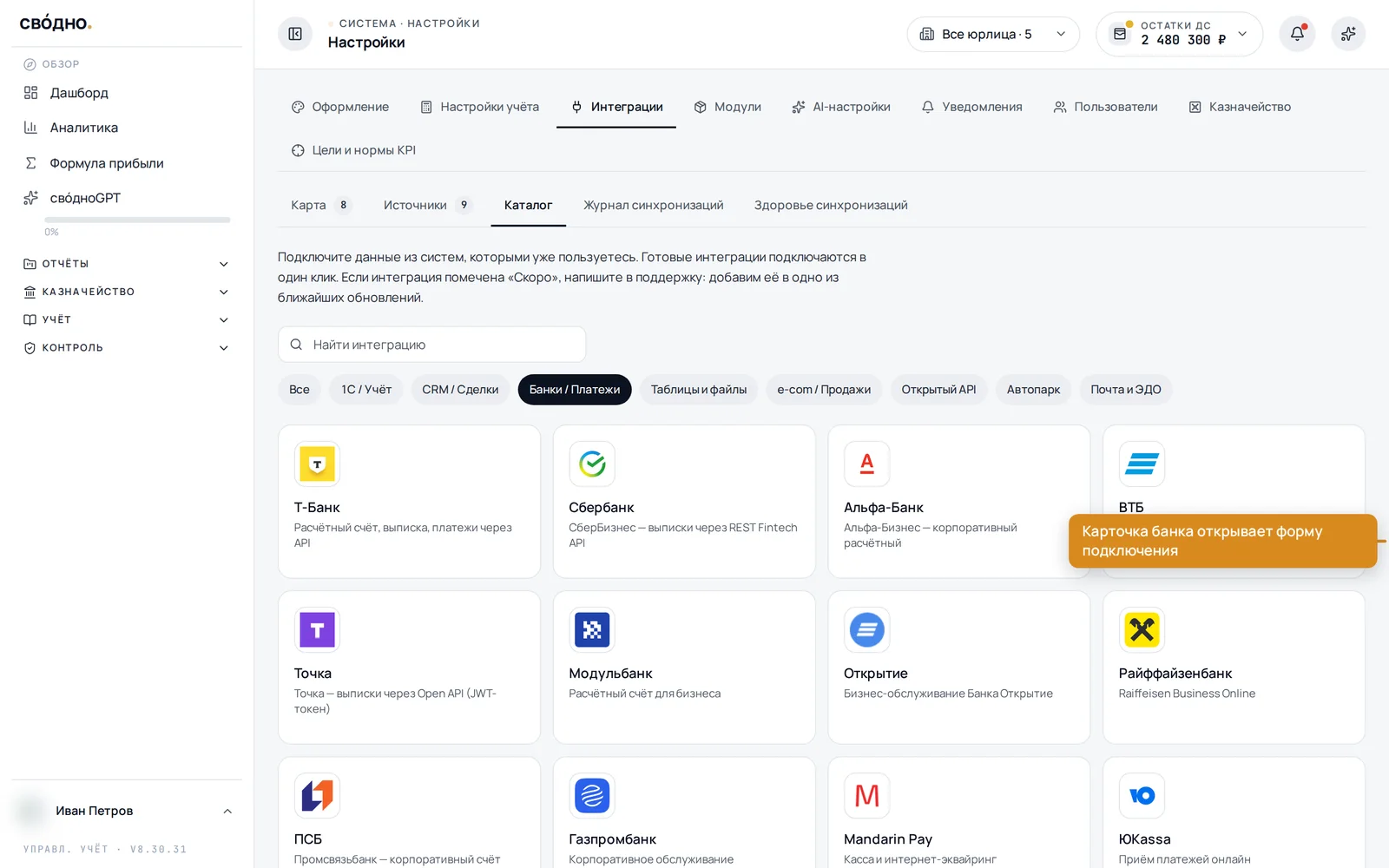Select the Все category filter
Image resolution: width=1389 pixels, height=868 pixels.
point(300,390)
